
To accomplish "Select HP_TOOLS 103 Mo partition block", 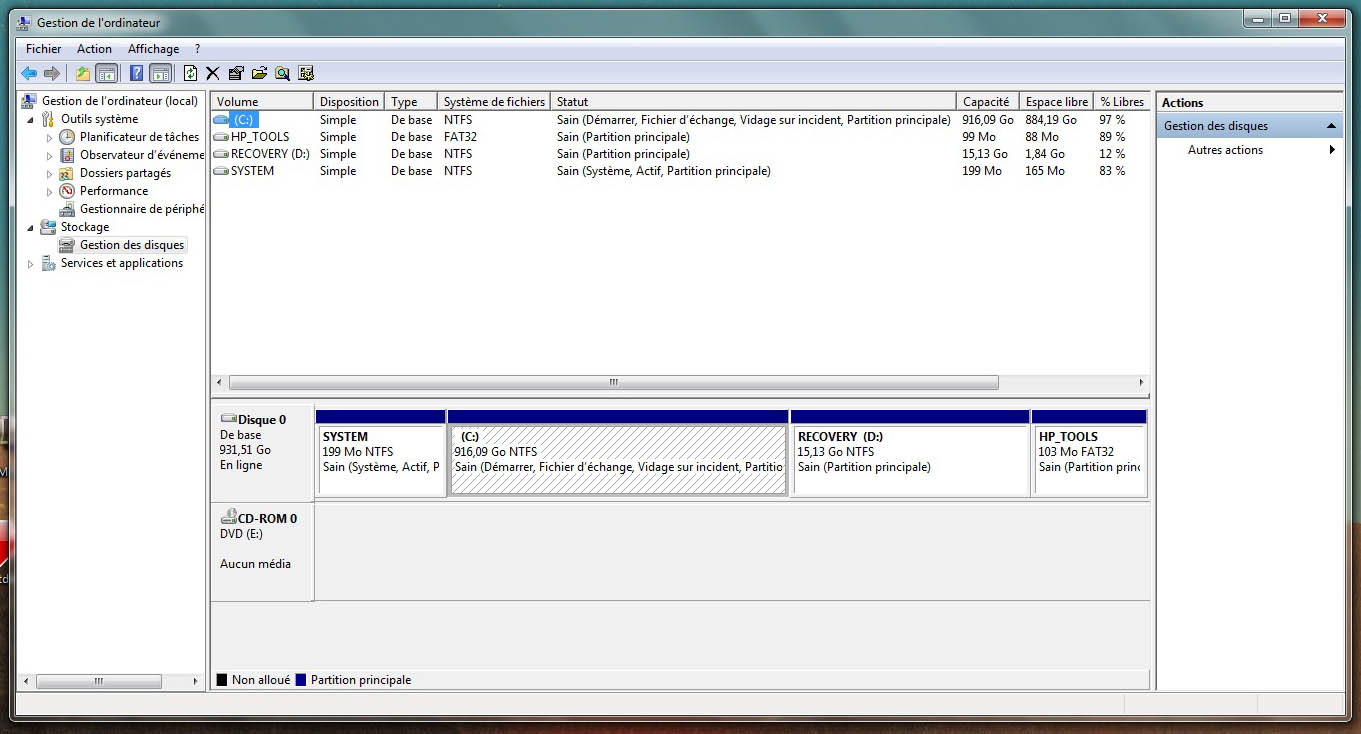I will coord(1090,452).
